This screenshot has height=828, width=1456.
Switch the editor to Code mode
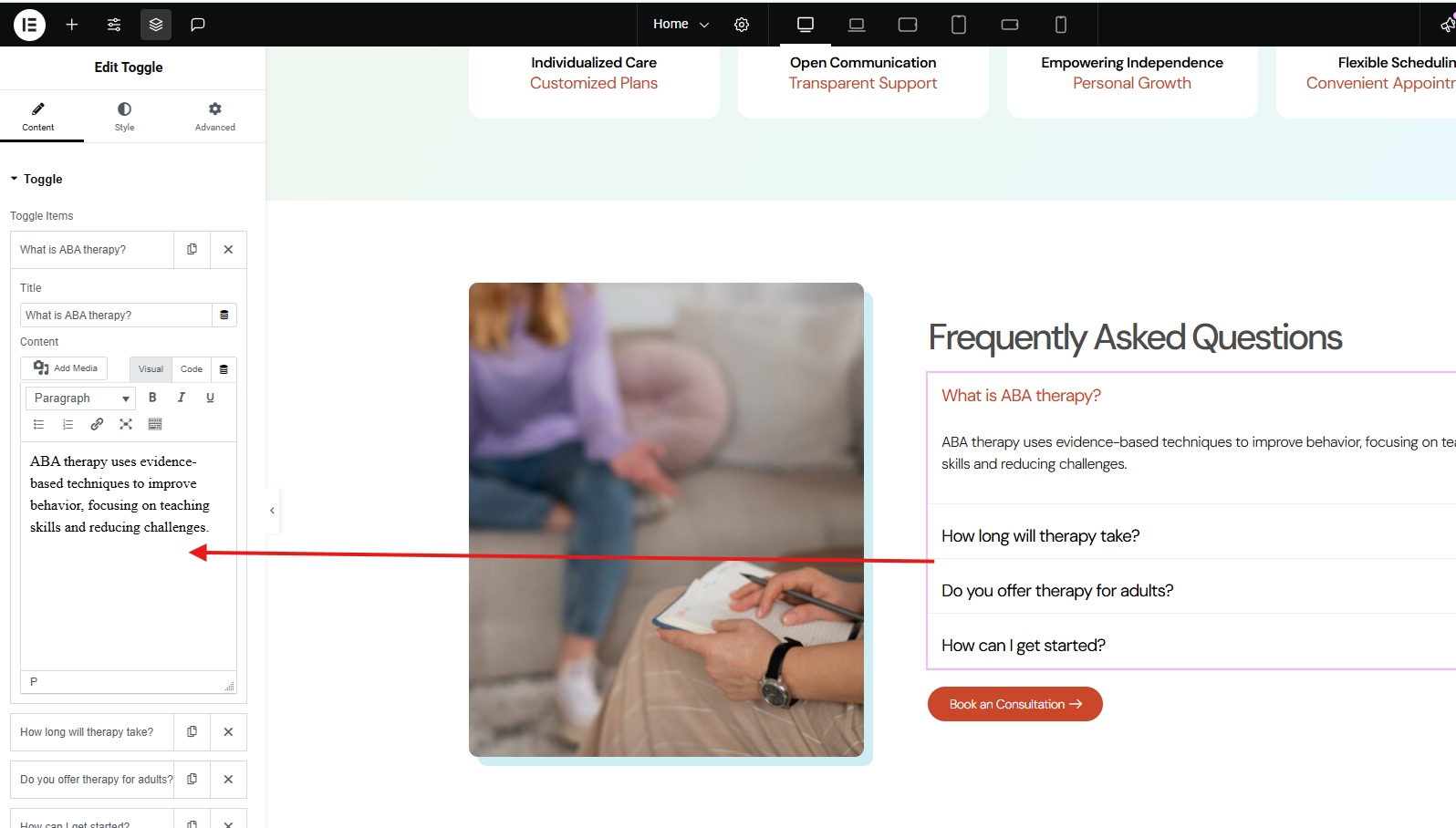(x=192, y=369)
